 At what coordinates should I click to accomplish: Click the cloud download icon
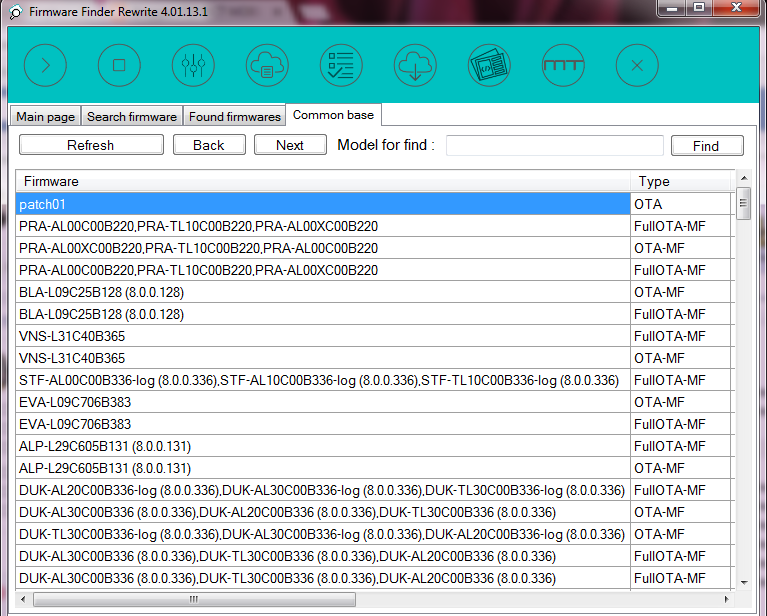[x=415, y=65]
